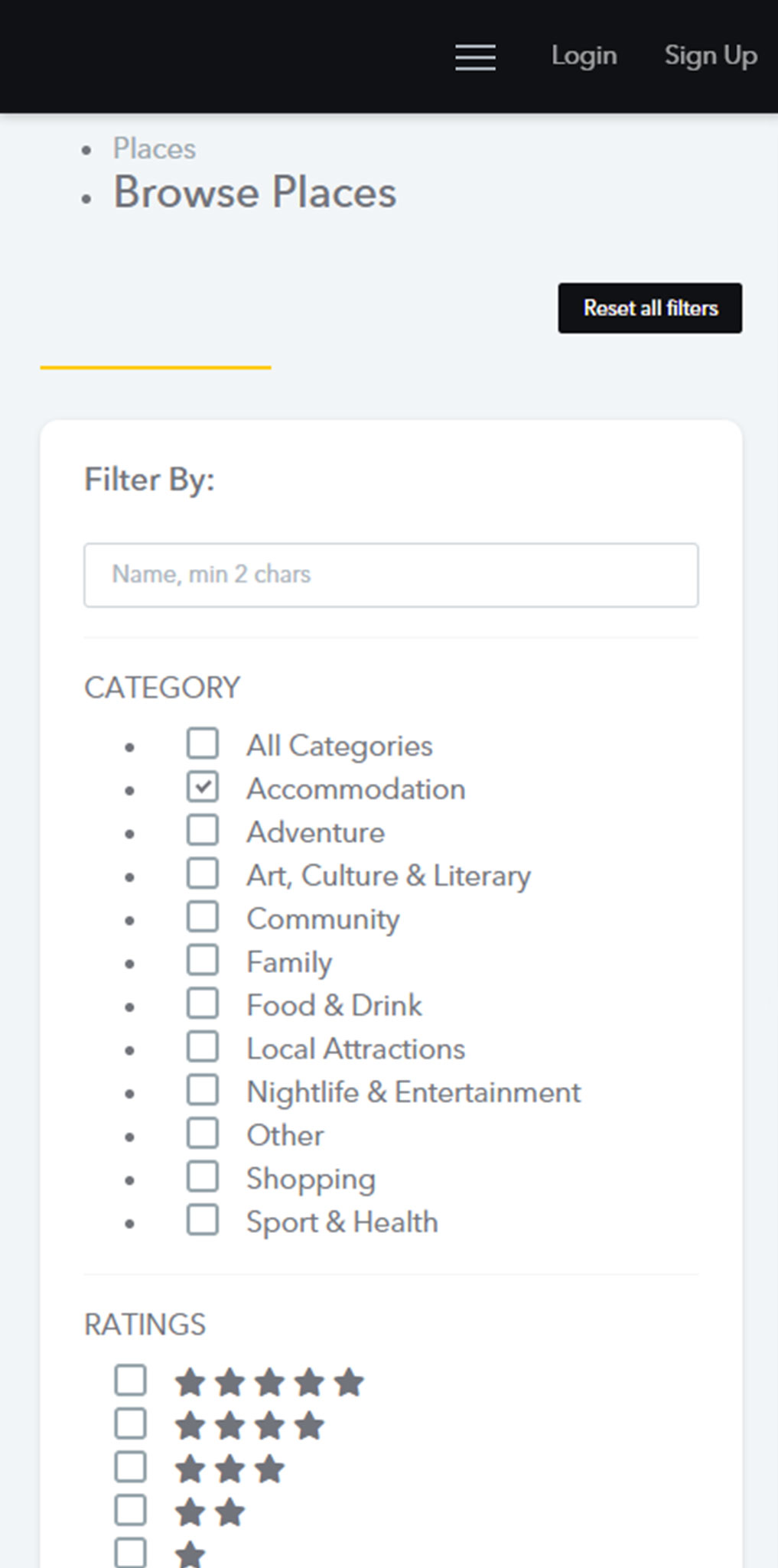The image size is (778, 1568).
Task: Focus the Name search input field
Action: [391, 575]
